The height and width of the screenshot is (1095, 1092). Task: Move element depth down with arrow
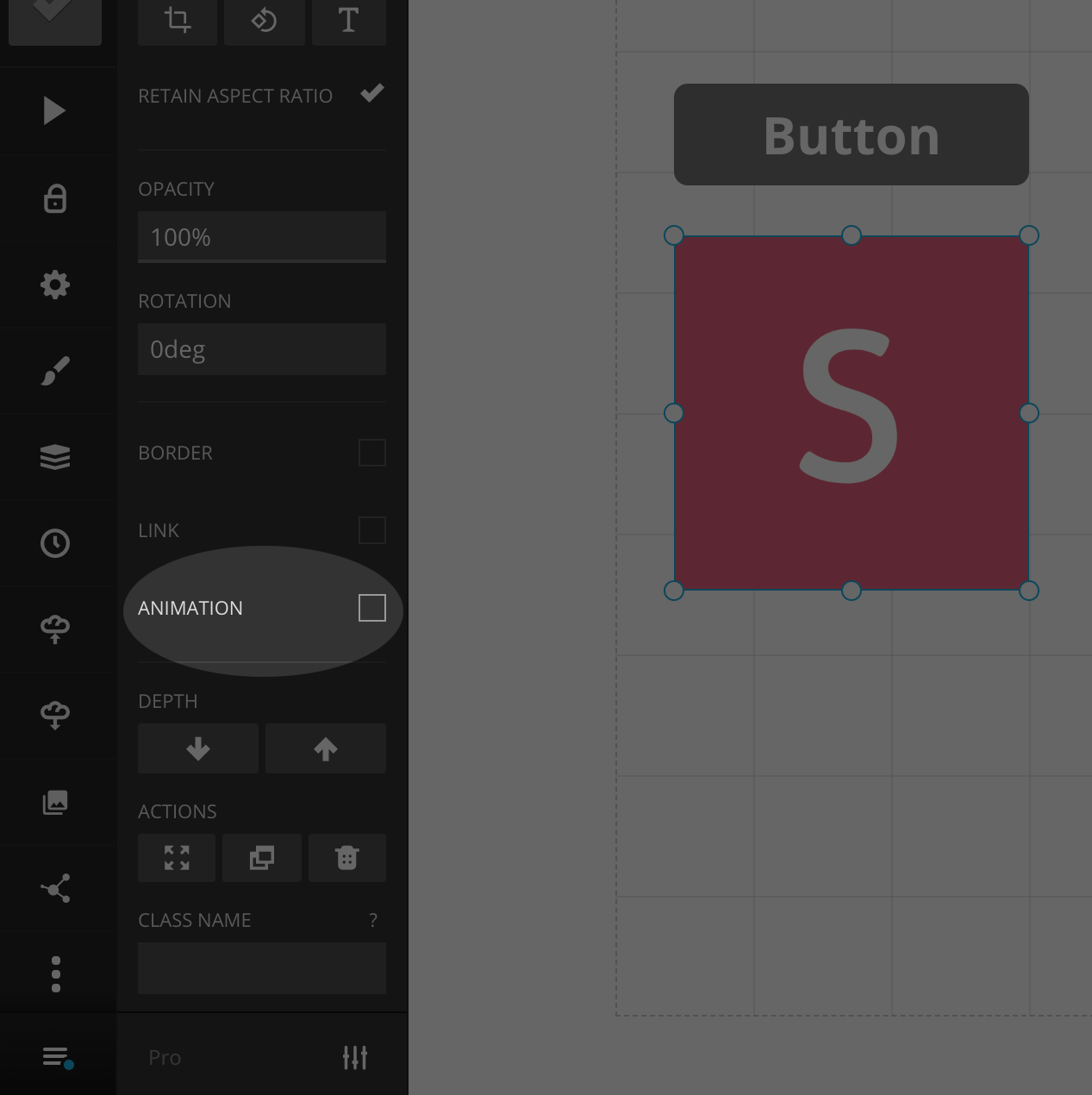(198, 748)
